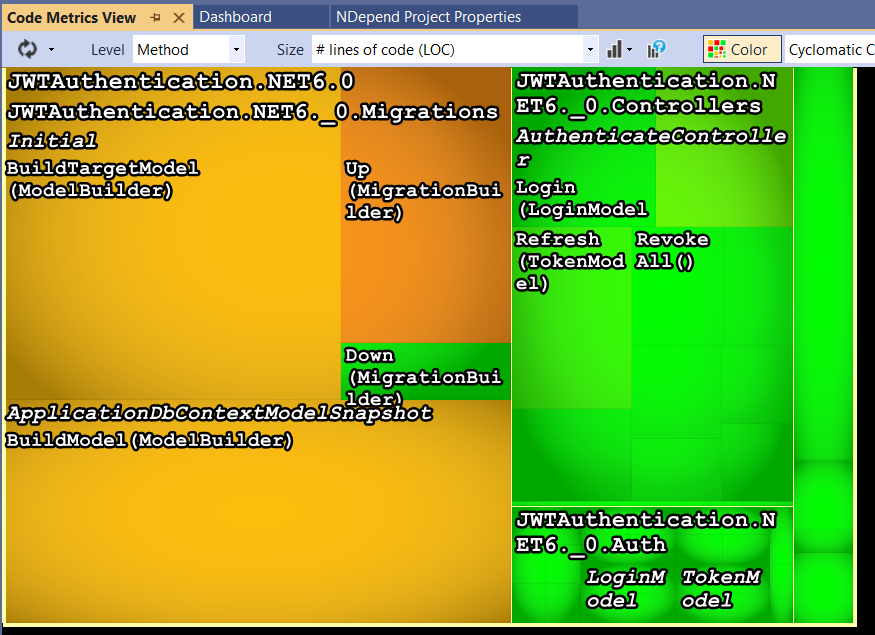Click the refresh metrics icon
The width and height of the screenshot is (875, 635).
click(x=27, y=50)
